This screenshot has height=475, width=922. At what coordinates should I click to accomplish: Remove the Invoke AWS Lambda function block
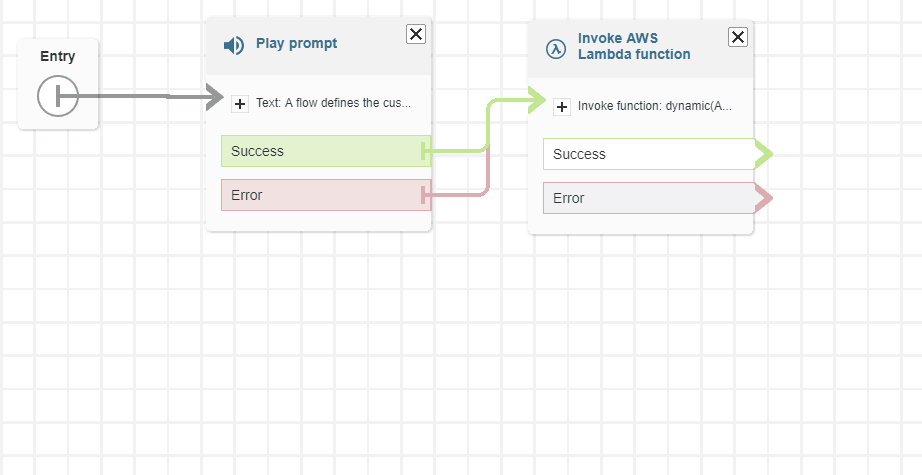[738, 37]
